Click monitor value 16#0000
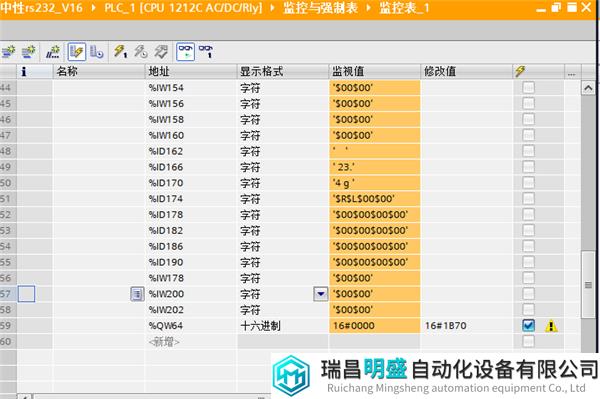The width and height of the screenshot is (600, 399). pyautogui.click(x=375, y=326)
